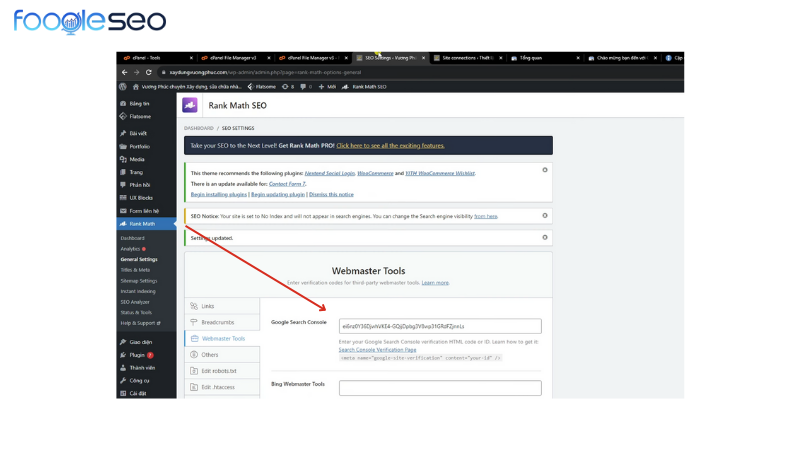This screenshot has height=450, width=800.
Task: Dismiss the plugin recommendation notice
Action: [x=545, y=170]
